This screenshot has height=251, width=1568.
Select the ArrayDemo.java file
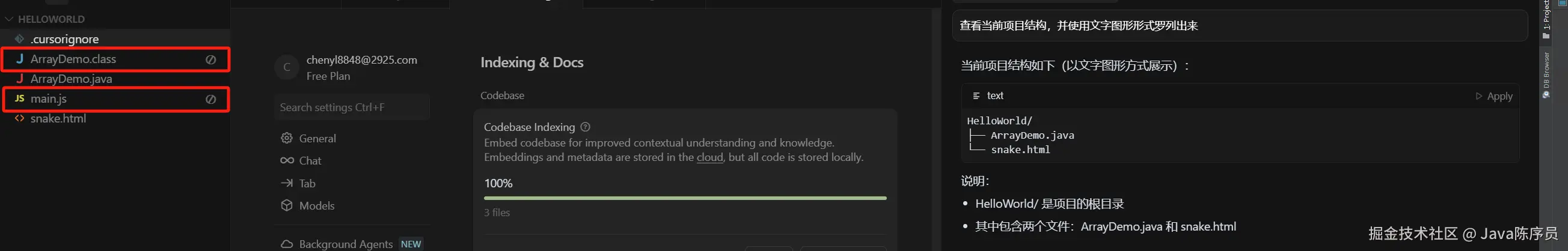[71, 79]
